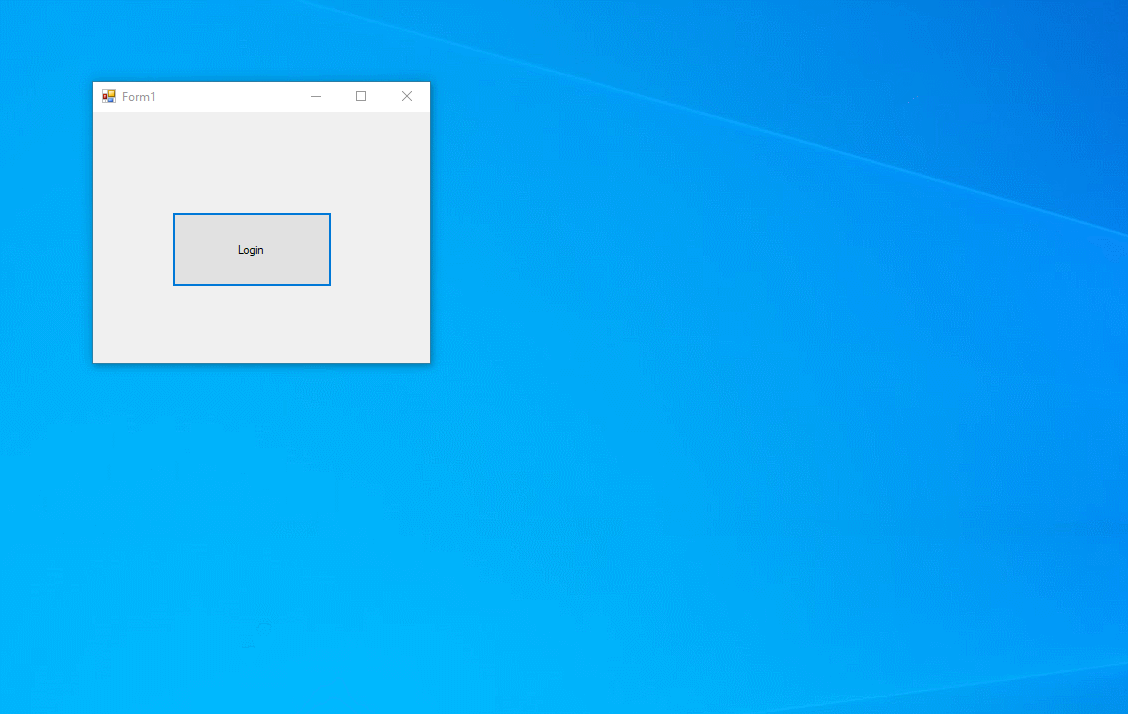1128x714 pixels.
Task: Close the Form1 window
Action: (x=406, y=96)
